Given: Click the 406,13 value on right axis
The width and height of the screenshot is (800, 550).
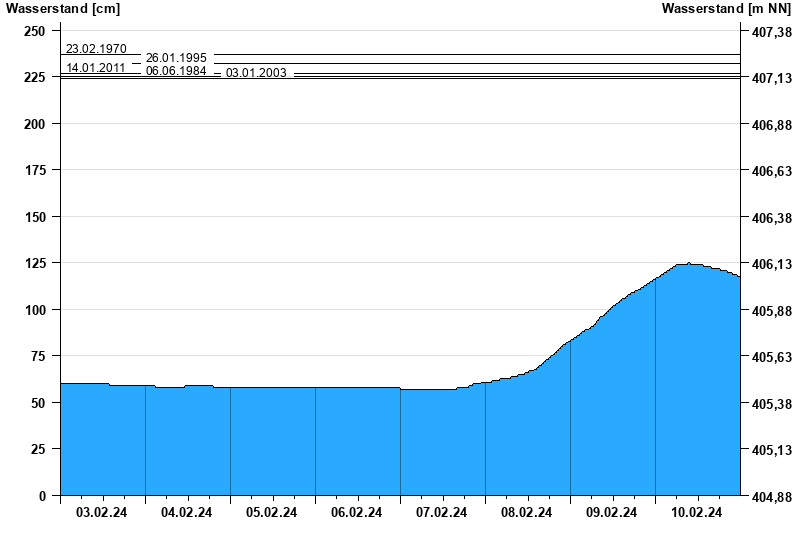Looking at the screenshot, I should coord(770,265).
